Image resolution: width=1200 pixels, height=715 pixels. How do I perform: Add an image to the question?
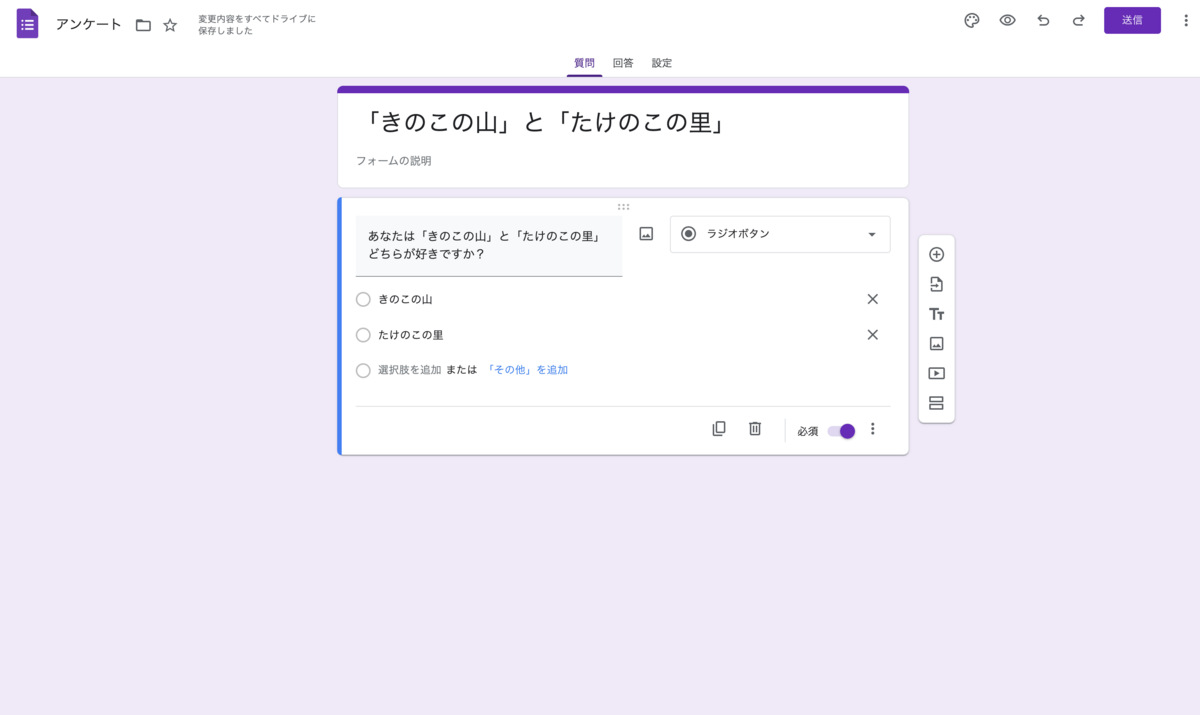point(646,234)
